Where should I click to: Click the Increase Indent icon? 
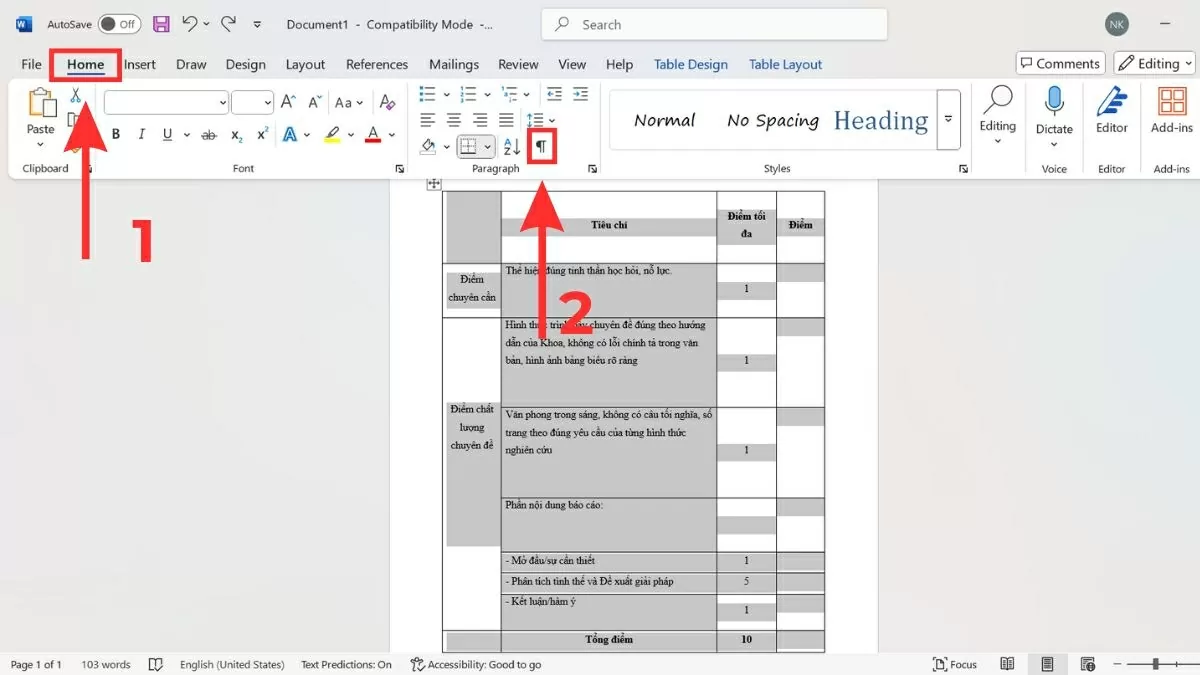coord(580,93)
